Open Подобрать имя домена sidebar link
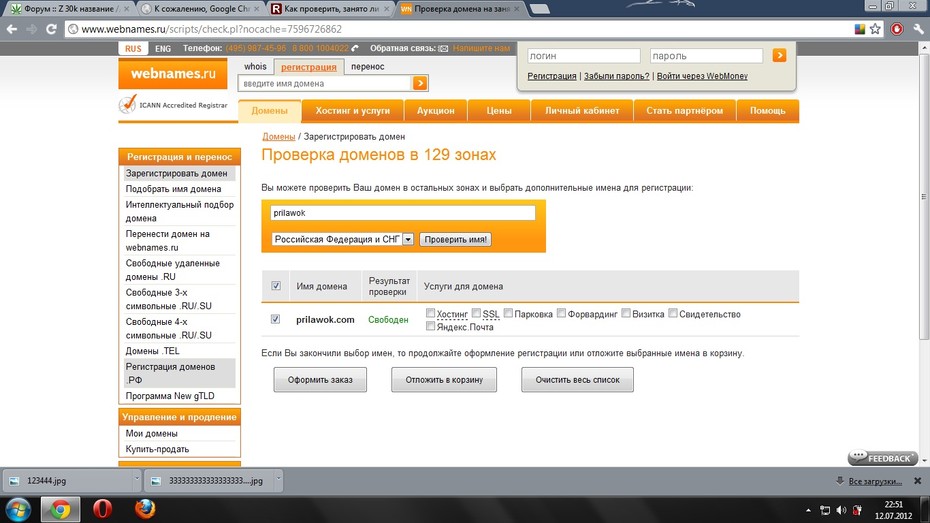This screenshot has height=523, width=930. pyautogui.click(x=173, y=189)
